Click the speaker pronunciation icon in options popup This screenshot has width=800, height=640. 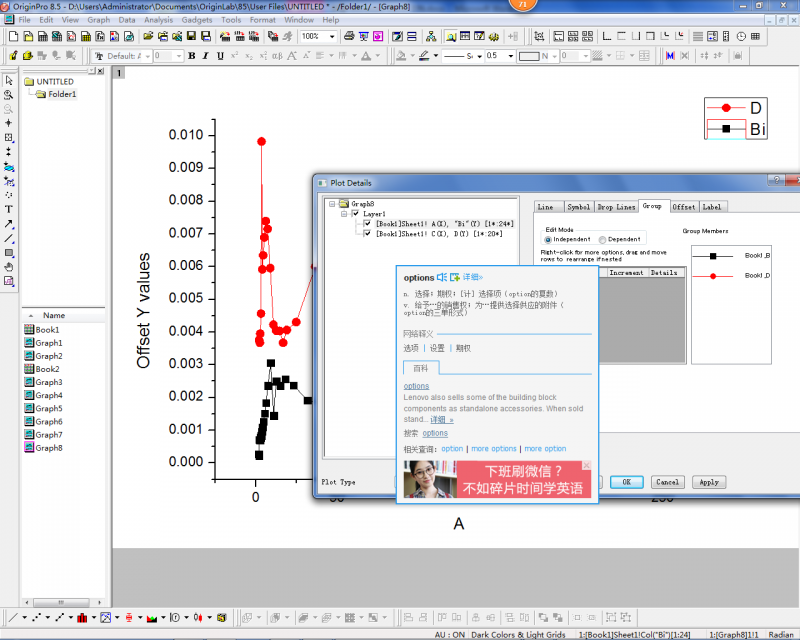click(442, 277)
